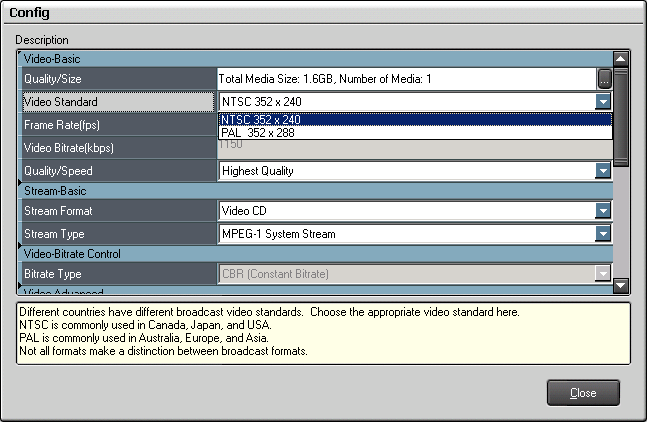Select the Video Bitrate(kbps) row label
Image resolution: width=647 pixels, height=422 pixels.
118,148
